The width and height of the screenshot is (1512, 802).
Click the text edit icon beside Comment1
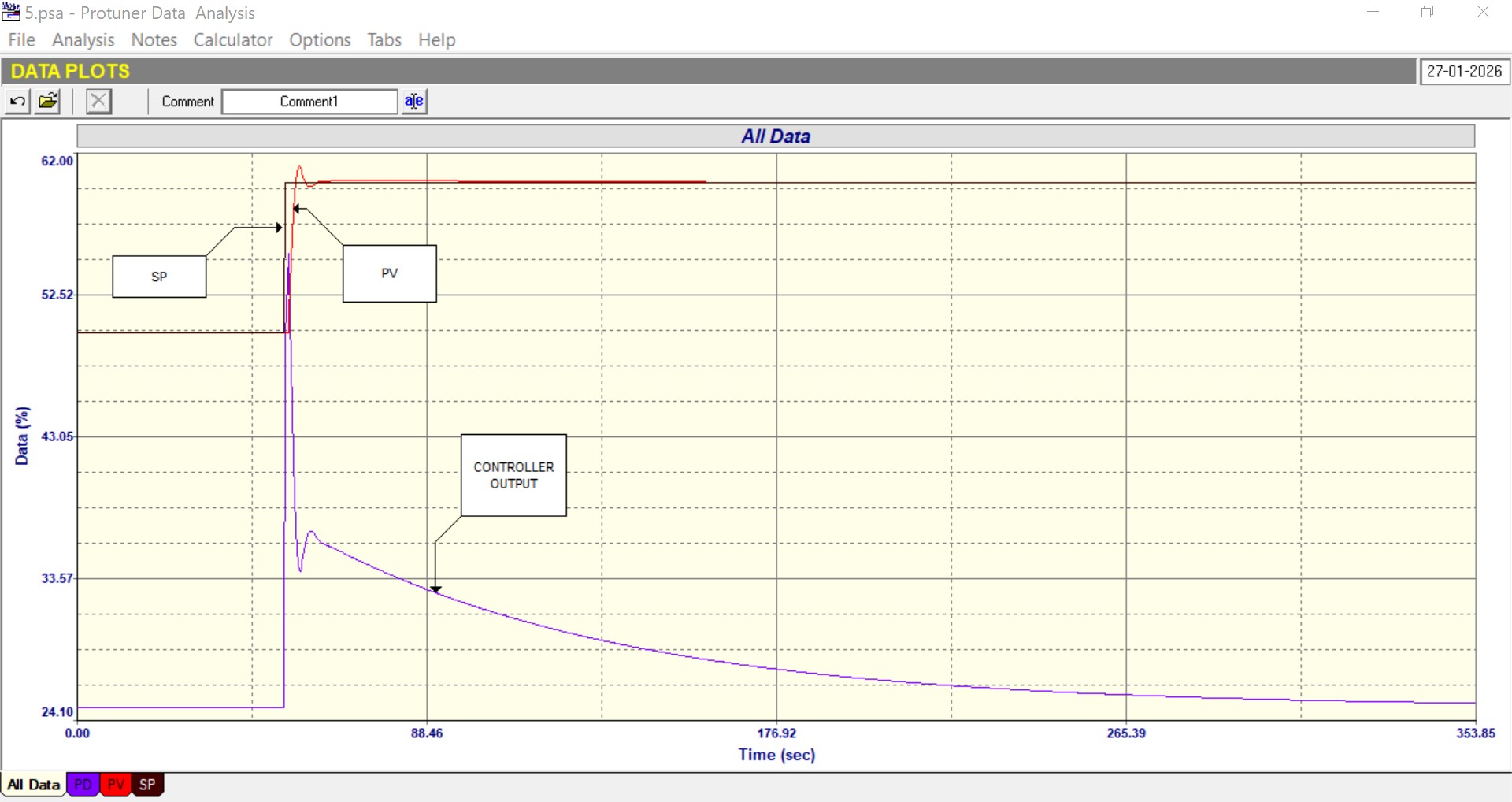pos(414,101)
